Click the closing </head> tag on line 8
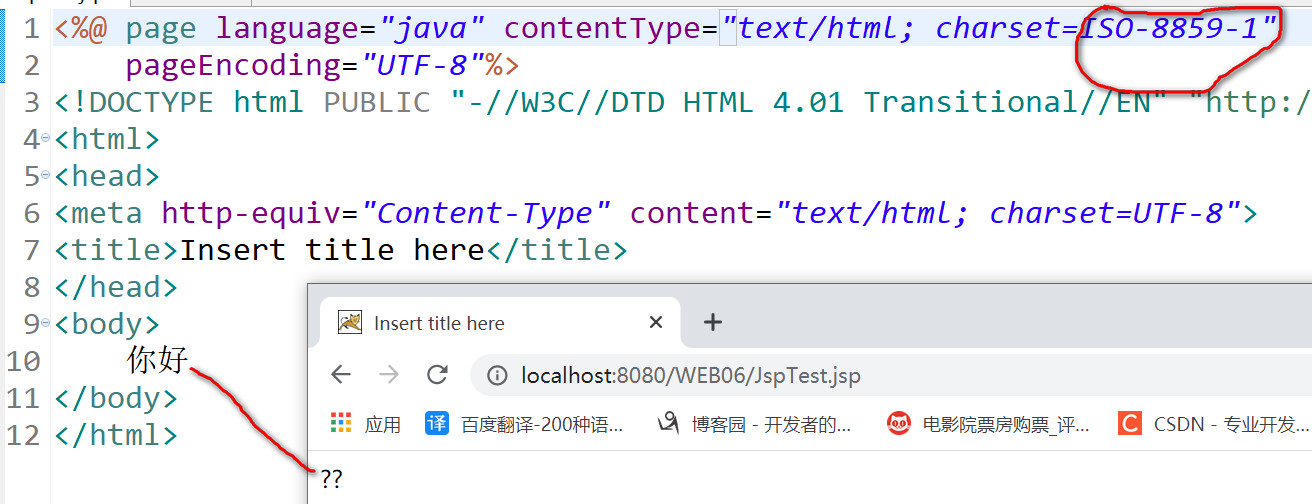1312x504 pixels. (x=116, y=288)
